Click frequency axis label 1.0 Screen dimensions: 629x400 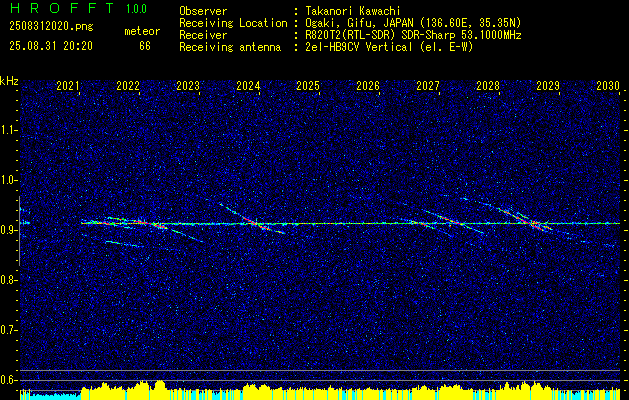[x=9, y=181]
